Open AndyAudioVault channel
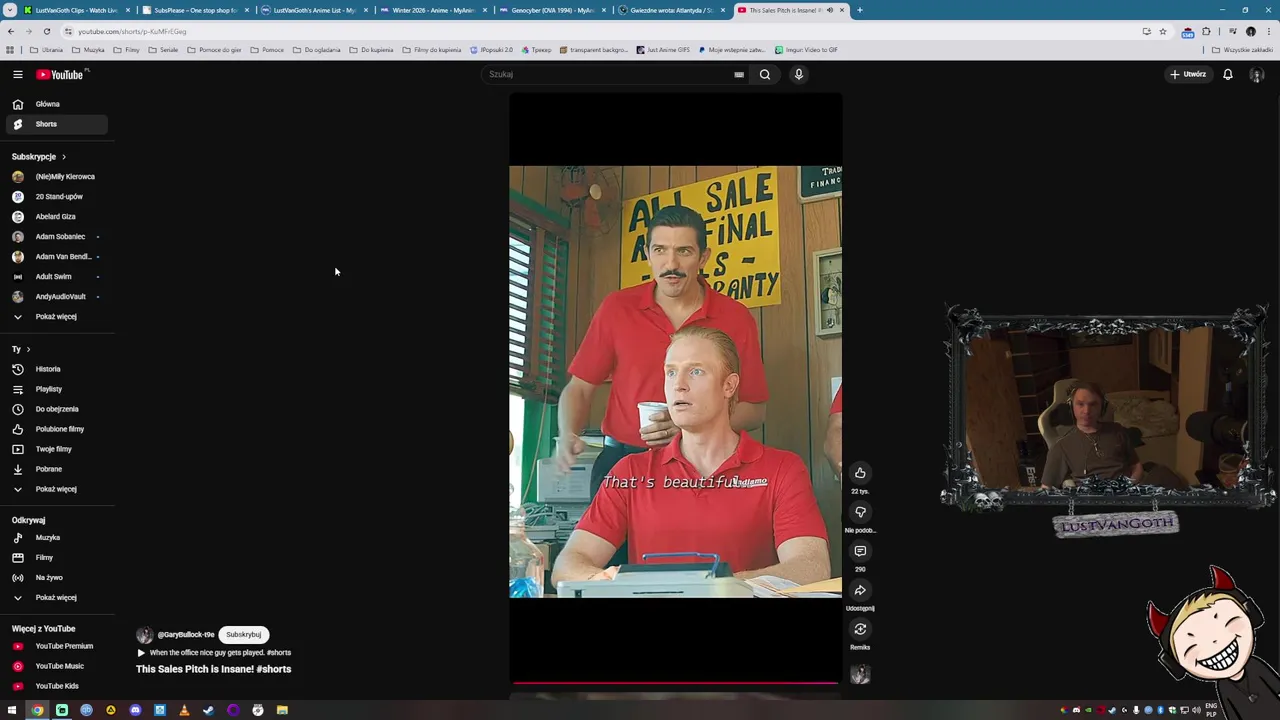The image size is (1280, 720). point(55,297)
